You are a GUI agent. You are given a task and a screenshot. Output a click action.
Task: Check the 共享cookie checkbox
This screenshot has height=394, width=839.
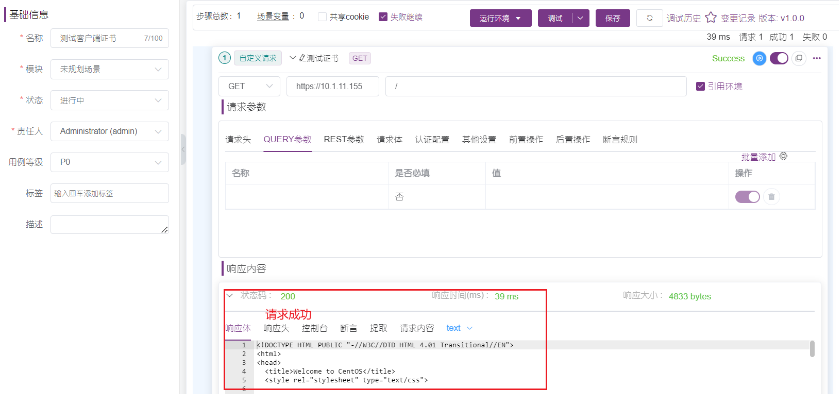(323, 17)
